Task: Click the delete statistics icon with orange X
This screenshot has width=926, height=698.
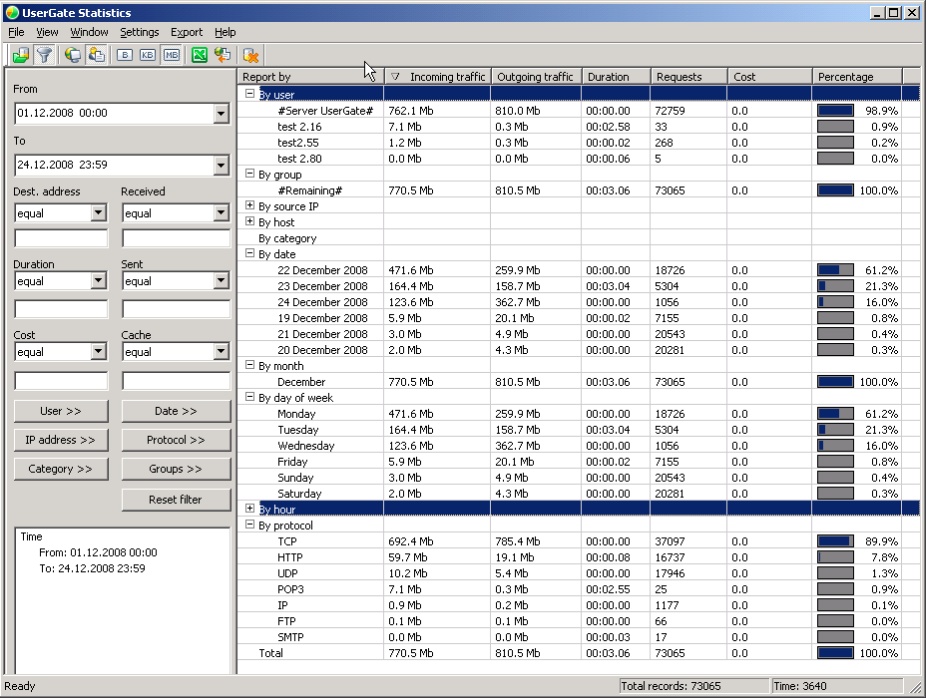Action: pos(251,55)
